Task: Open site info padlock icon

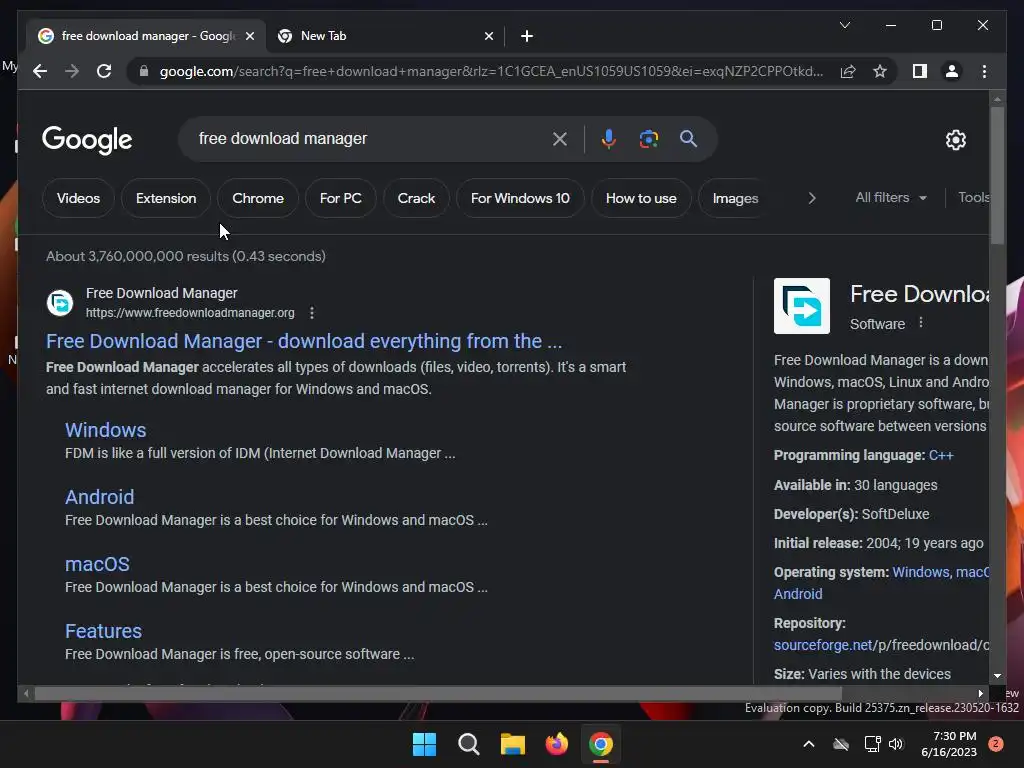Action: (x=144, y=71)
